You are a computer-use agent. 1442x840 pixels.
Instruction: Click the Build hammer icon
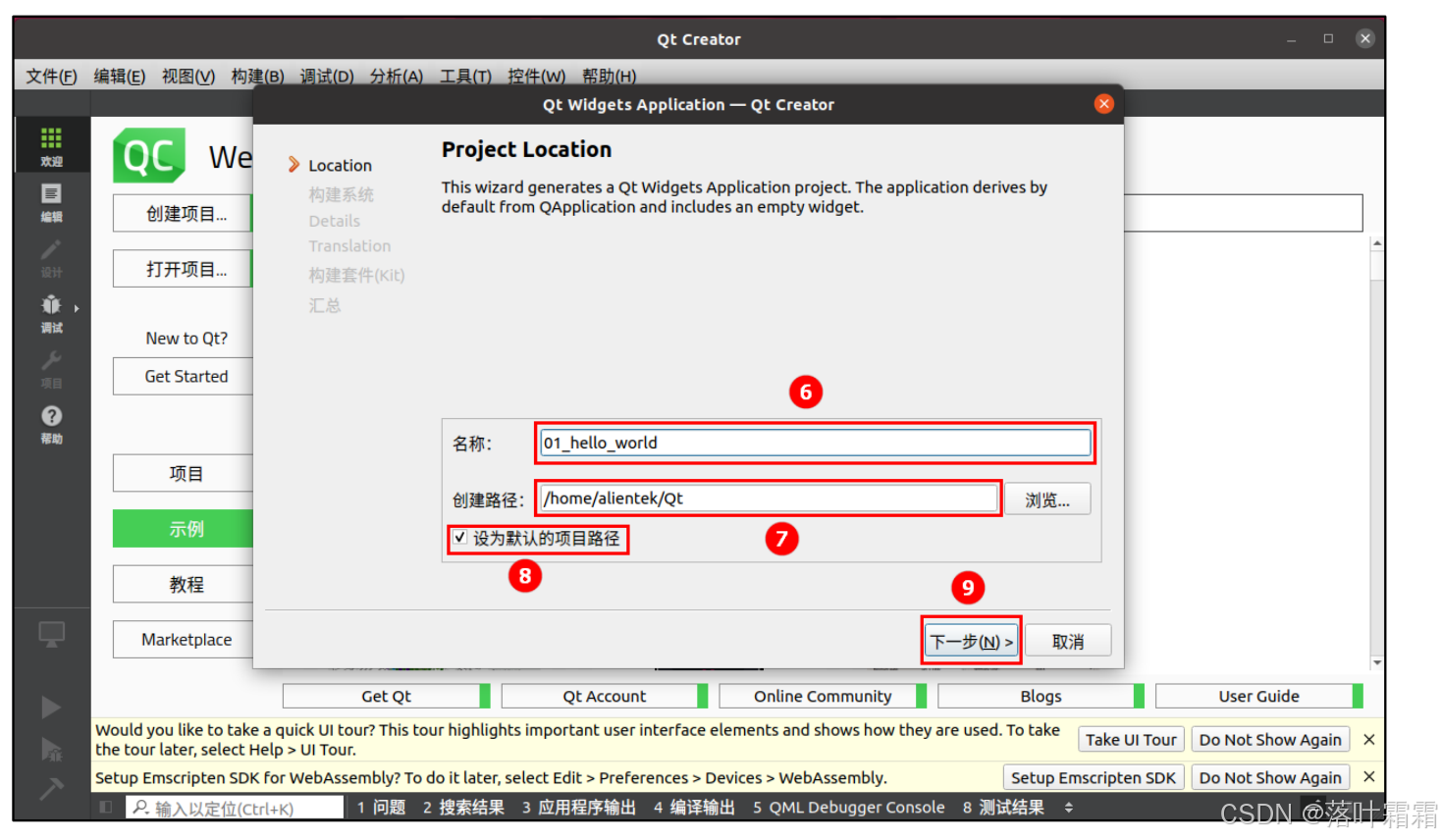[51, 787]
